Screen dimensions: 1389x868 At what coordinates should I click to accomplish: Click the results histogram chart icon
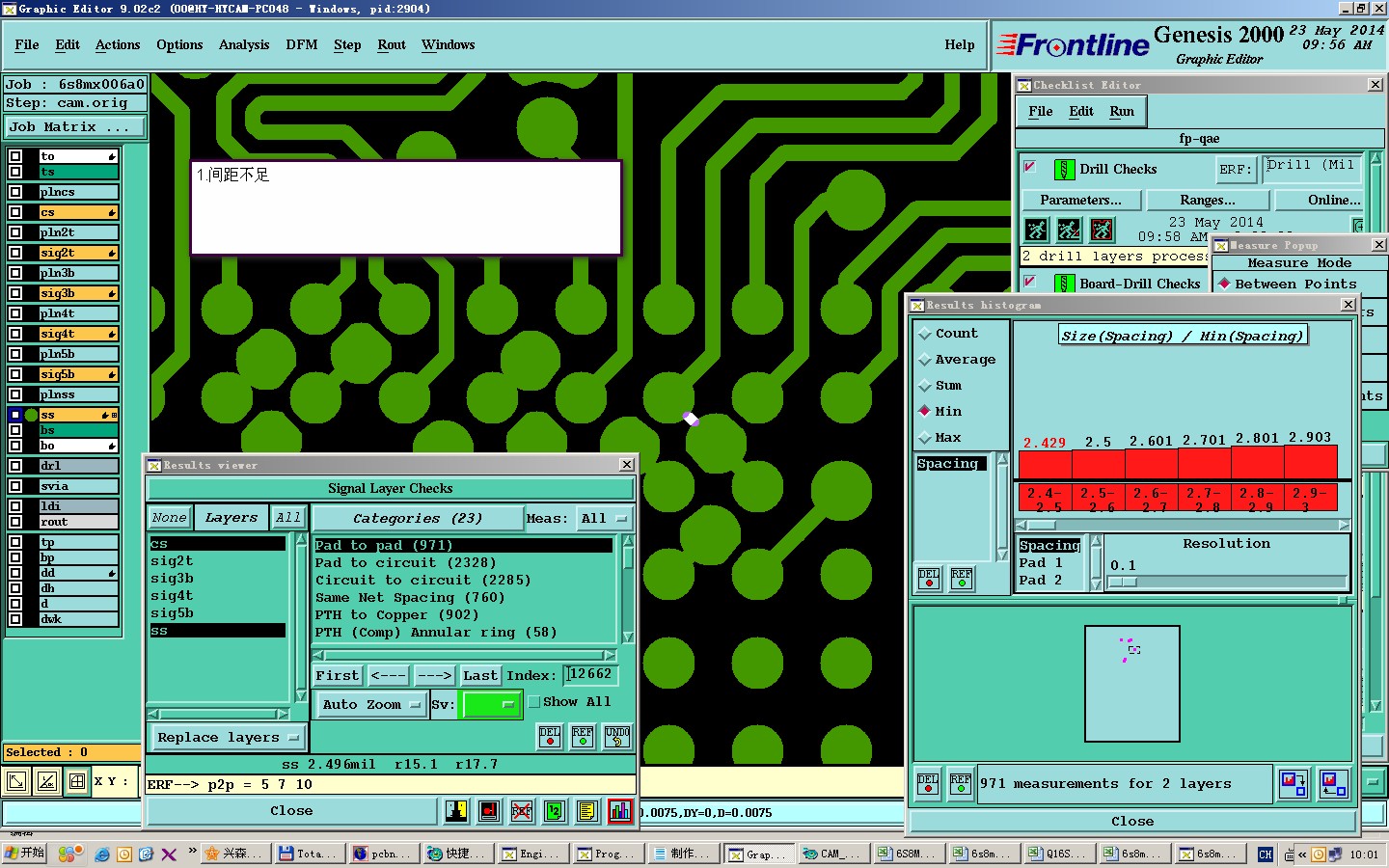point(619,811)
